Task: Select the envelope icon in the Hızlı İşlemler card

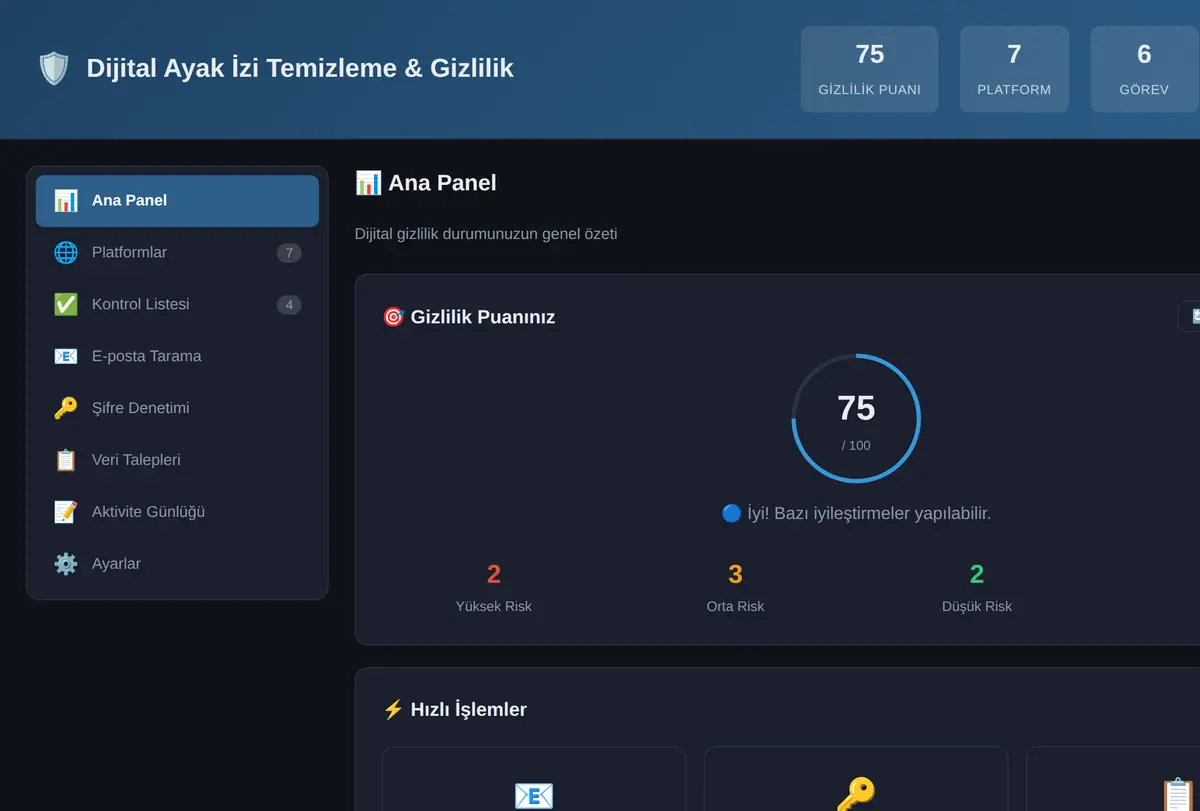Action: coord(534,796)
